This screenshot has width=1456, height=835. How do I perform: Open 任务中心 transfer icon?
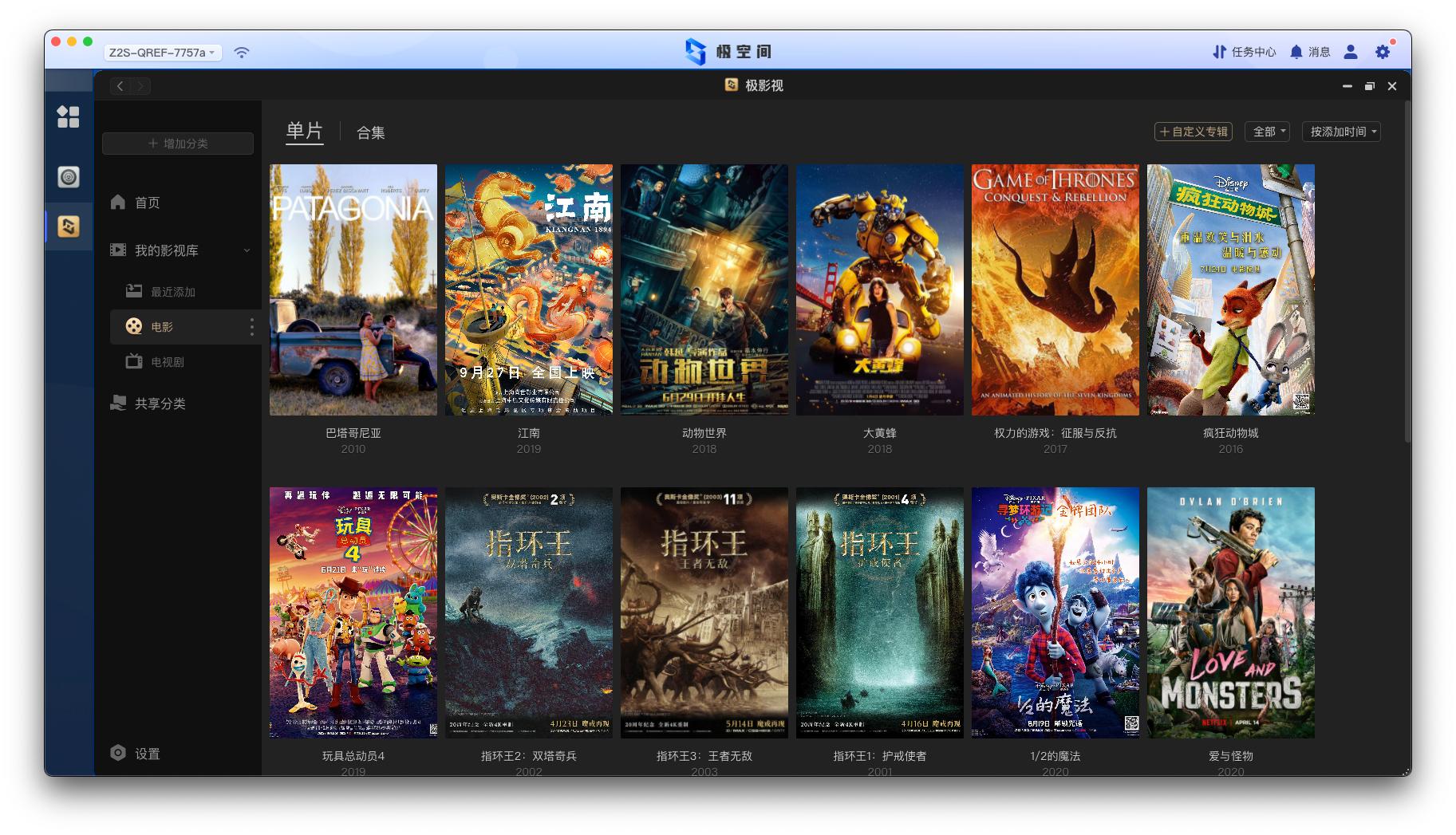click(1219, 52)
